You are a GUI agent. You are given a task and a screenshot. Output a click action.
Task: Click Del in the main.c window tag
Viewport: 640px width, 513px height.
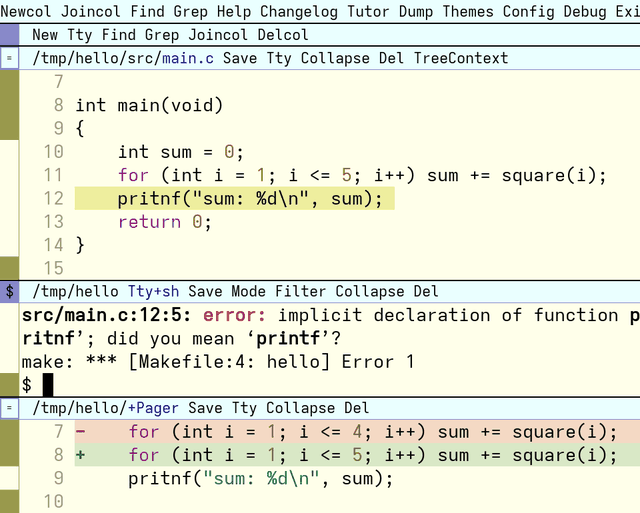click(x=391, y=58)
